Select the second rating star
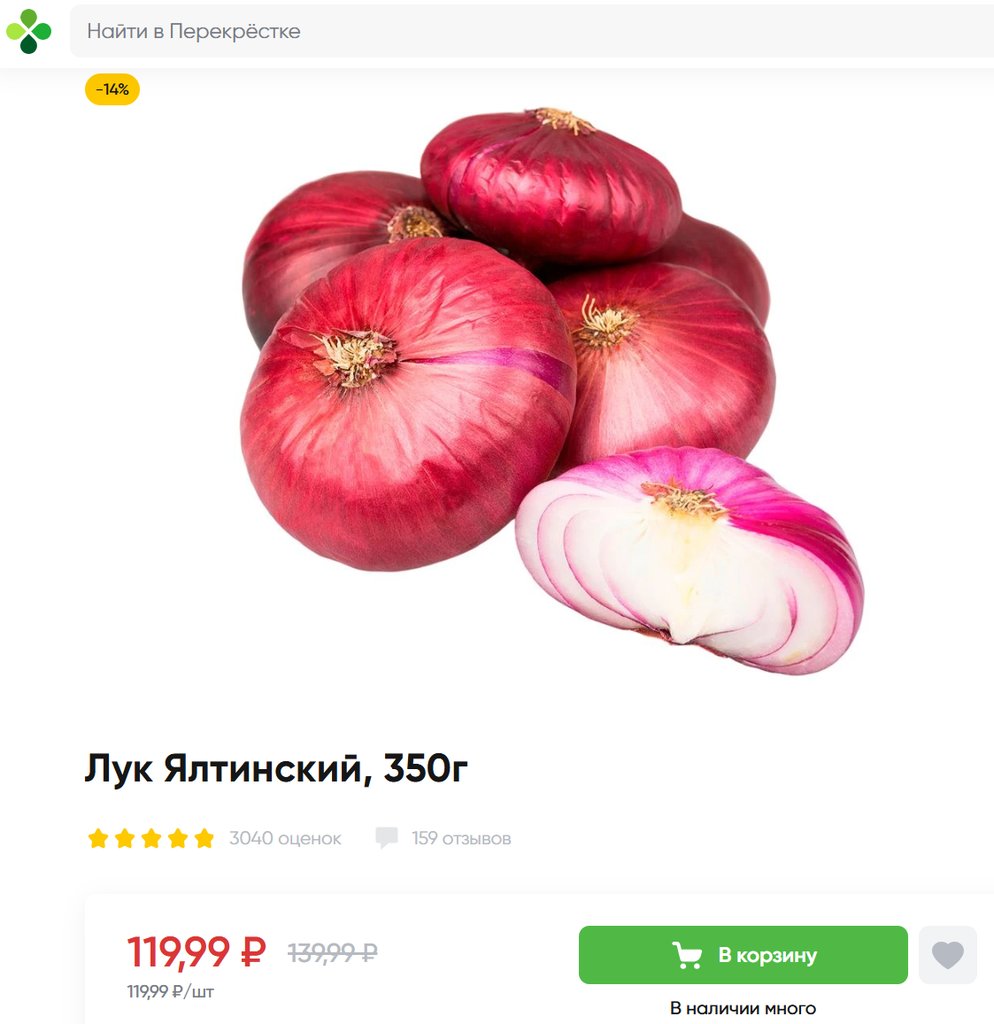994x1024 pixels. coord(125,838)
